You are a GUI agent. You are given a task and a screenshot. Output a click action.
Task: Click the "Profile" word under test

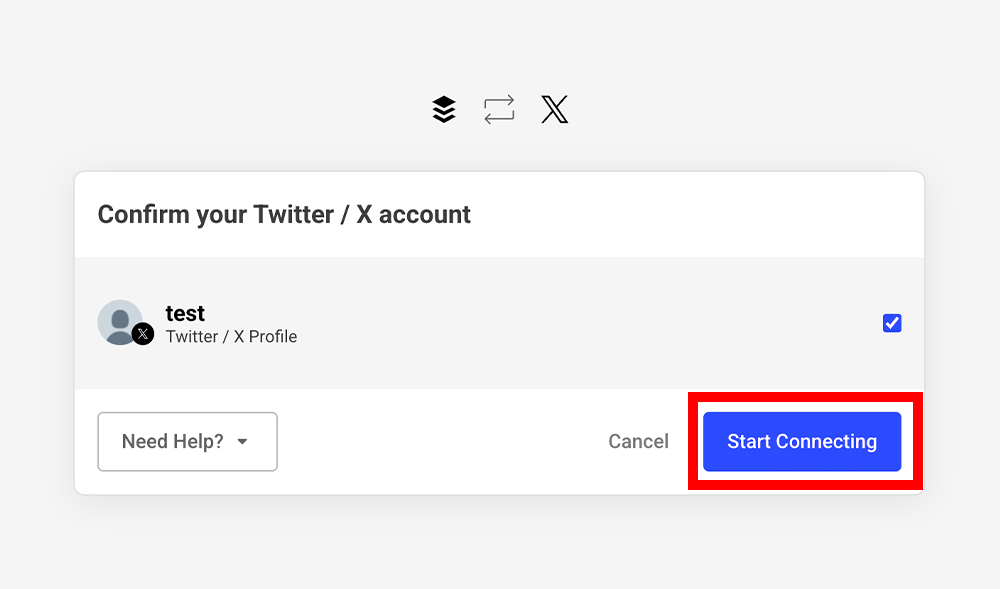click(x=273, y=337)
